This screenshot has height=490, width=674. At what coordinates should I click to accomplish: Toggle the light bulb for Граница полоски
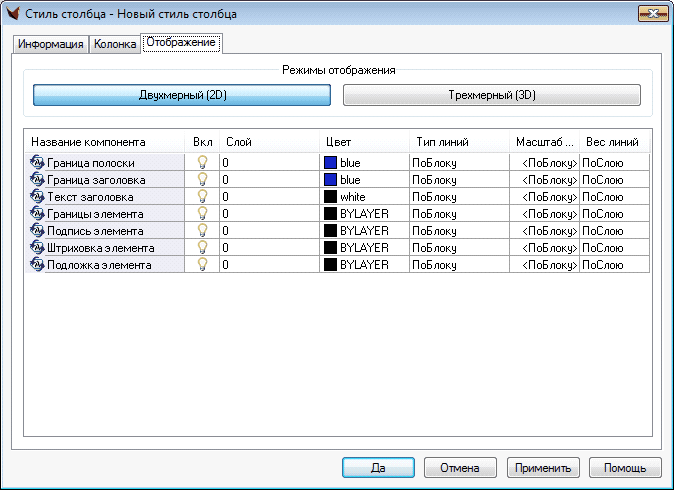(202, 162)
